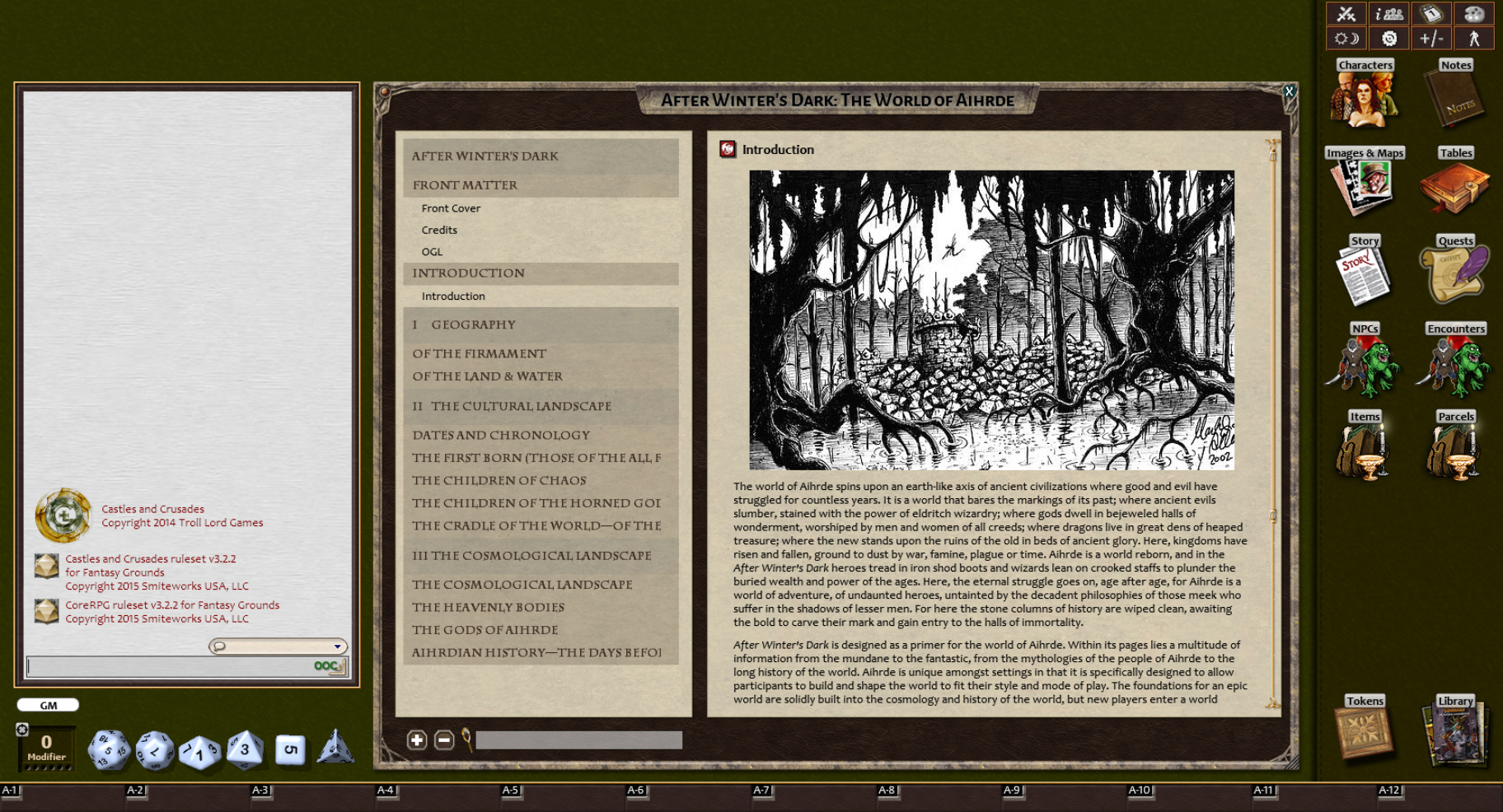Viewport: 1503px width, 812px height.
Task: Toggle the I GEOGRAPHY chapter header
Action: pyautogui.click(x=541, y=324)
